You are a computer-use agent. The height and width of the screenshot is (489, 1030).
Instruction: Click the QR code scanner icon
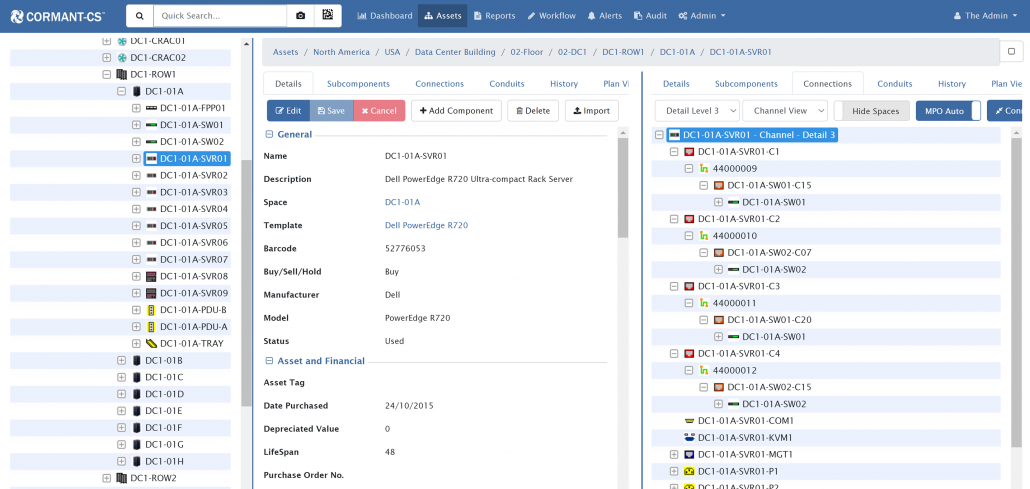327,16
